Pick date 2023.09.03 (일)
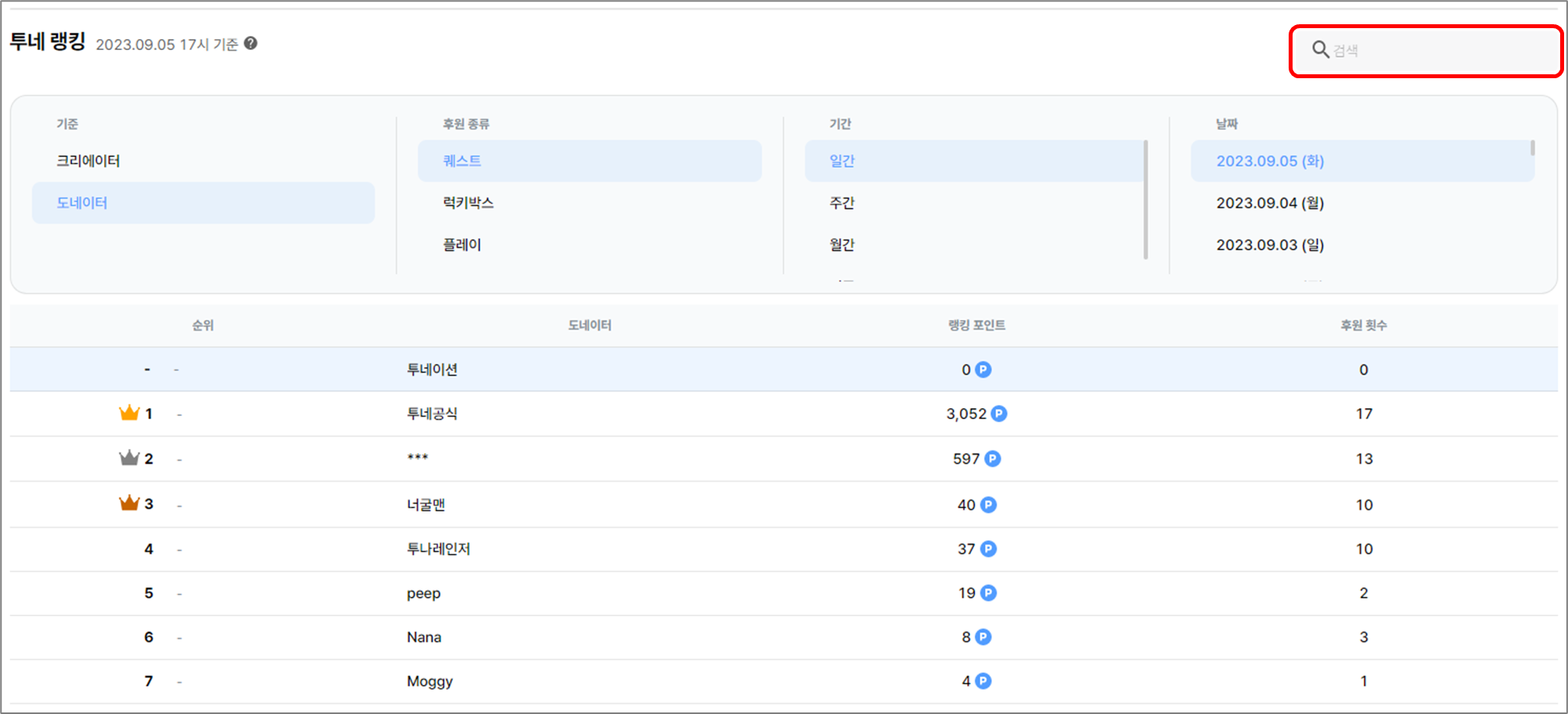The image size is (1568, 714). [1269, 245]
